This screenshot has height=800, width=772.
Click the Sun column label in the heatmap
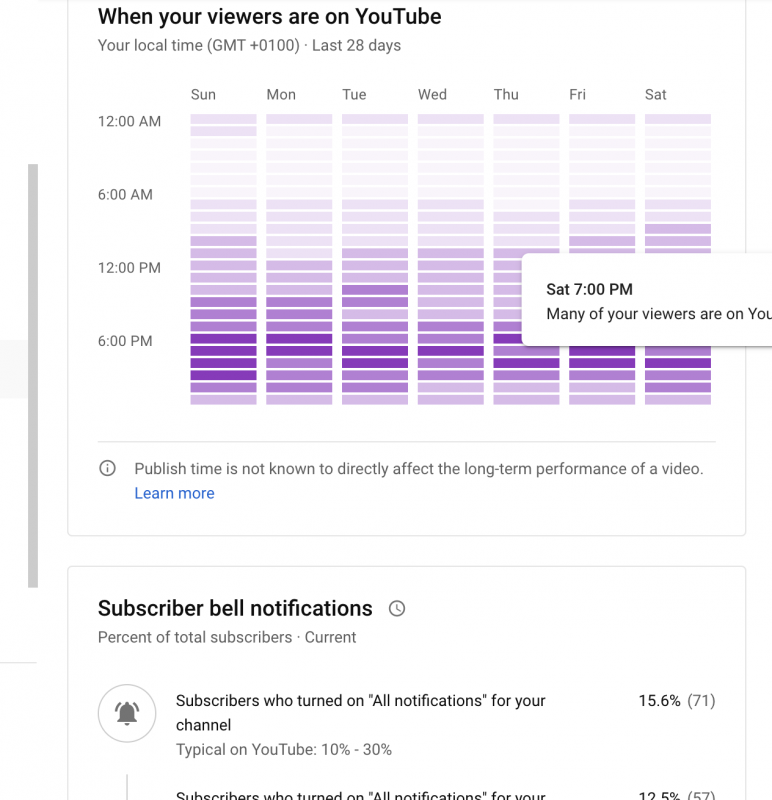(x=203, y=95)
